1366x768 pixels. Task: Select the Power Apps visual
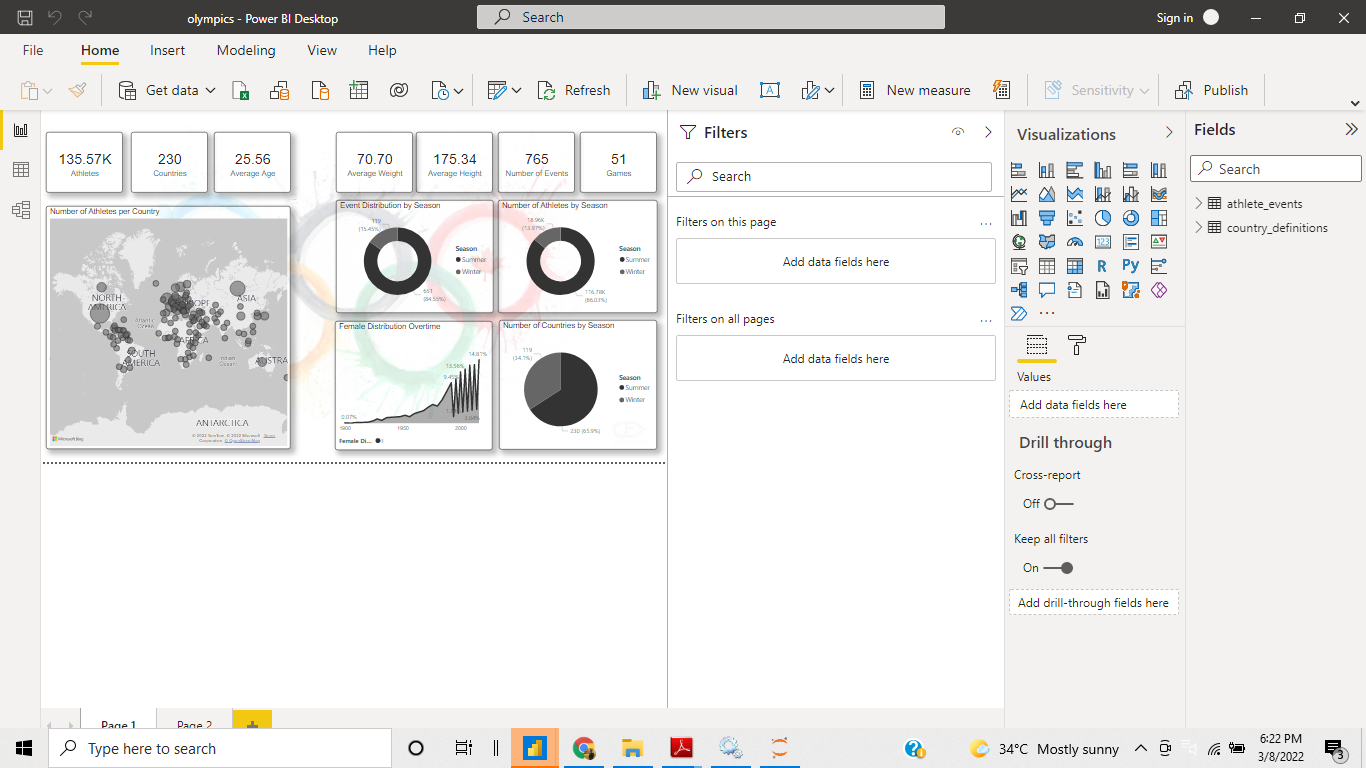click(1159, 290)
